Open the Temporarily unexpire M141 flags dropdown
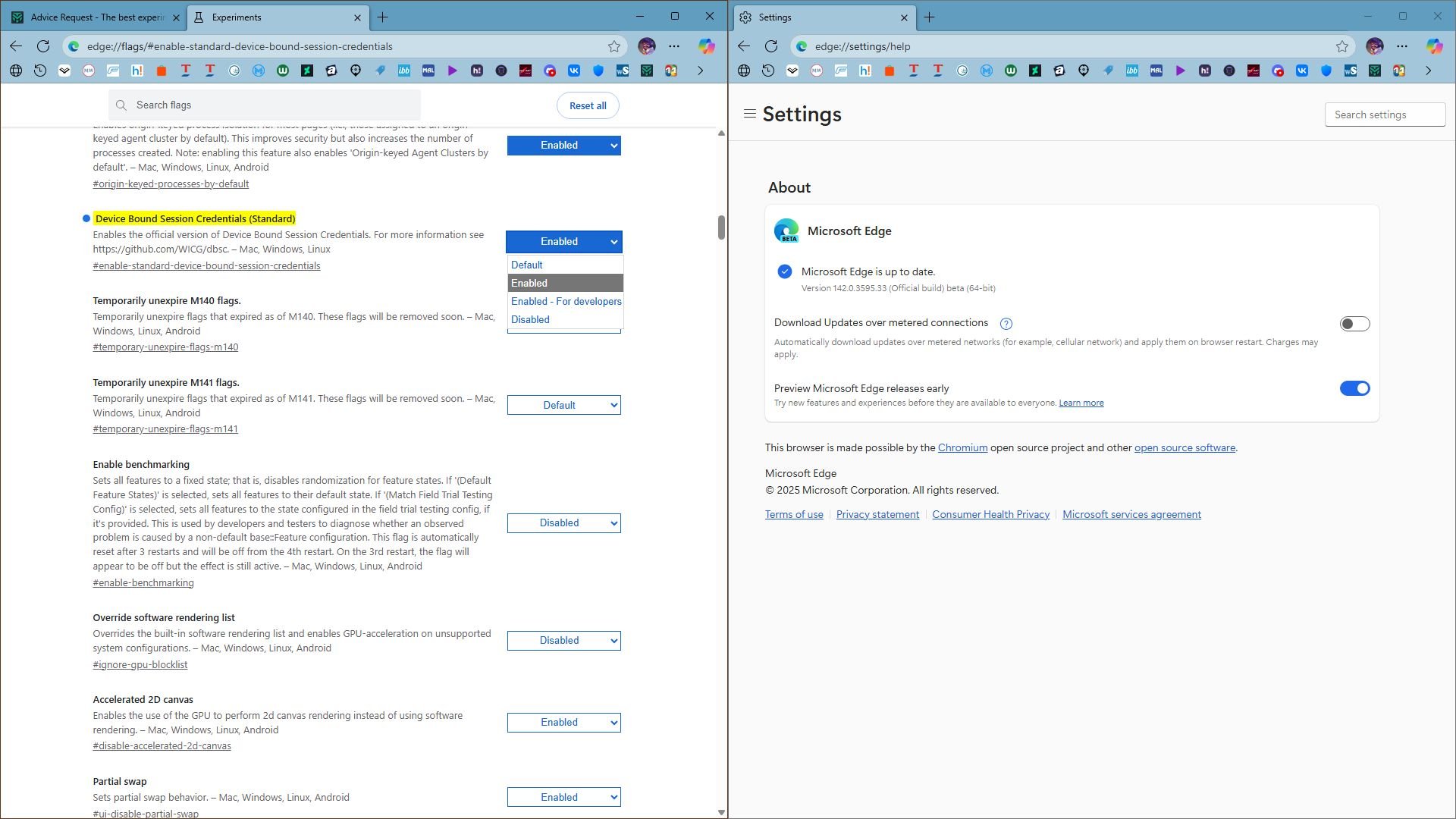The image size is (1456, 819). pos(564,406)
